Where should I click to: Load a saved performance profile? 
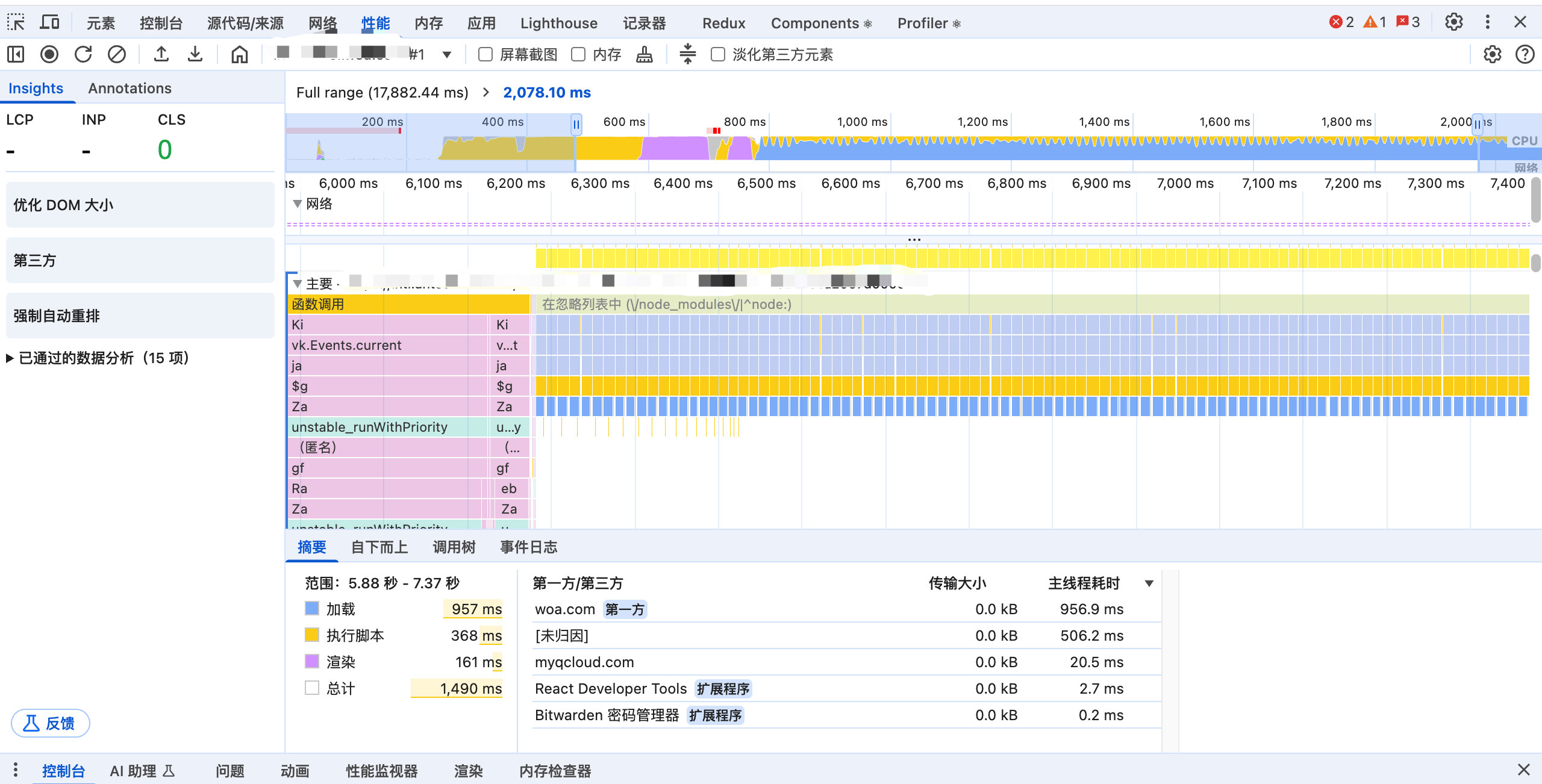pyautogui.click(x=161, y=54)
